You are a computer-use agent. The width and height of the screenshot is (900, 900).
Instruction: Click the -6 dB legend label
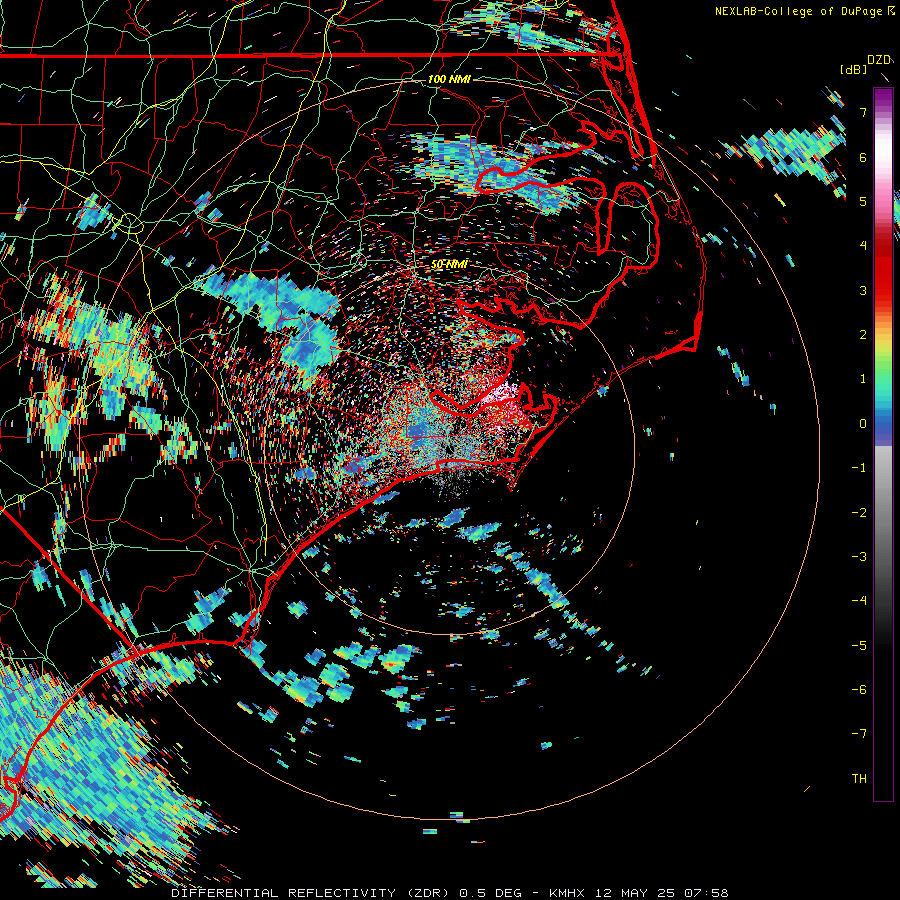pos(859,690)
